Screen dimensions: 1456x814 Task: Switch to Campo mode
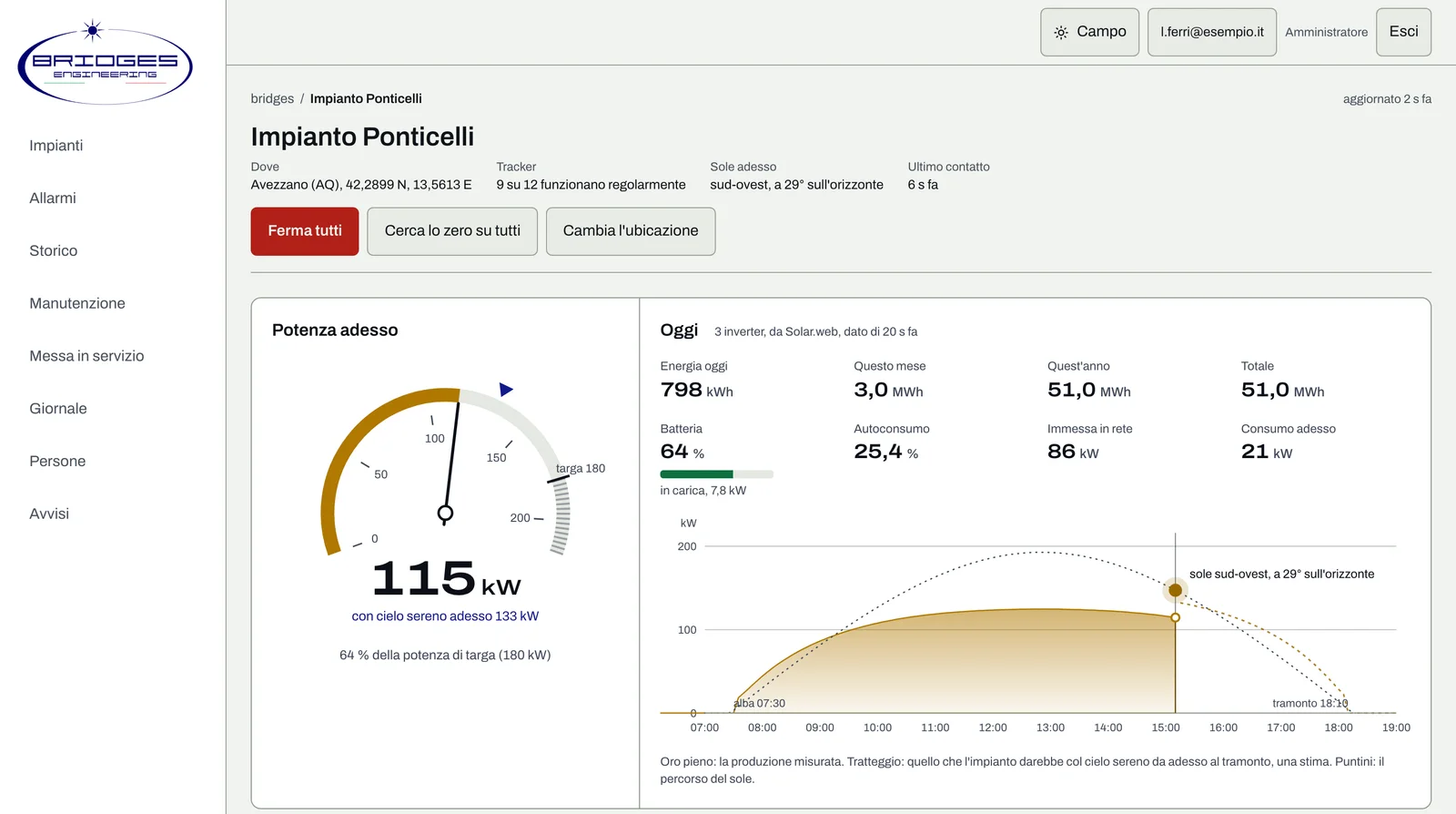click(1090, 32)
